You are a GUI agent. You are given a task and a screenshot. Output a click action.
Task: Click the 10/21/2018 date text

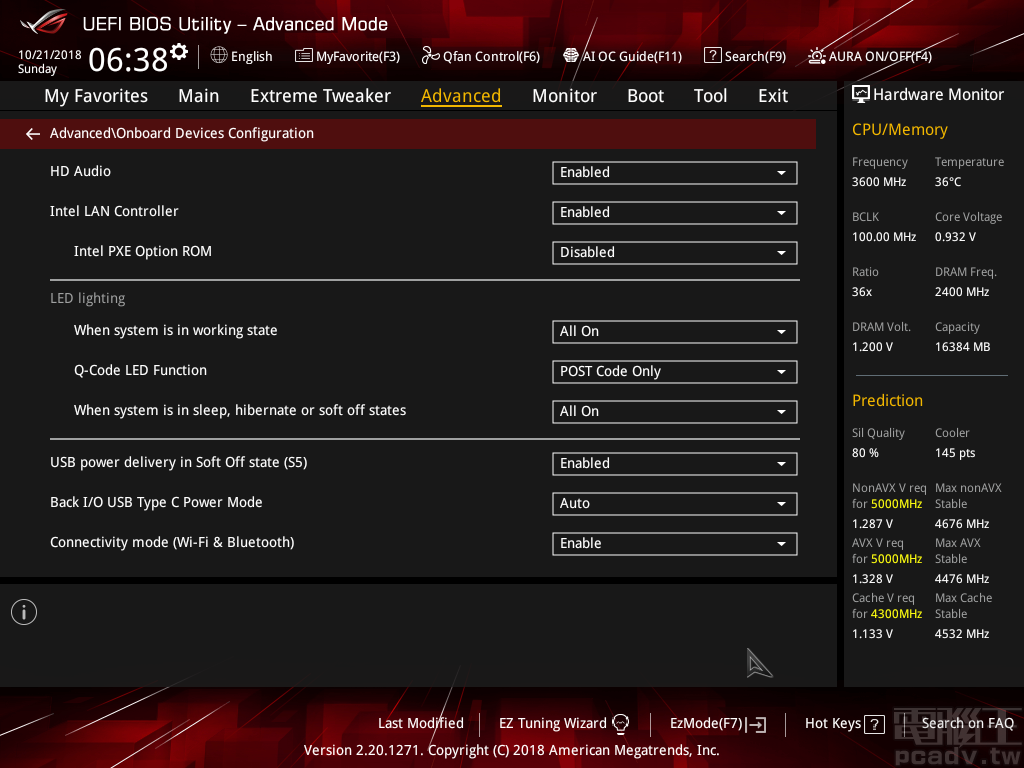(50, 55)
